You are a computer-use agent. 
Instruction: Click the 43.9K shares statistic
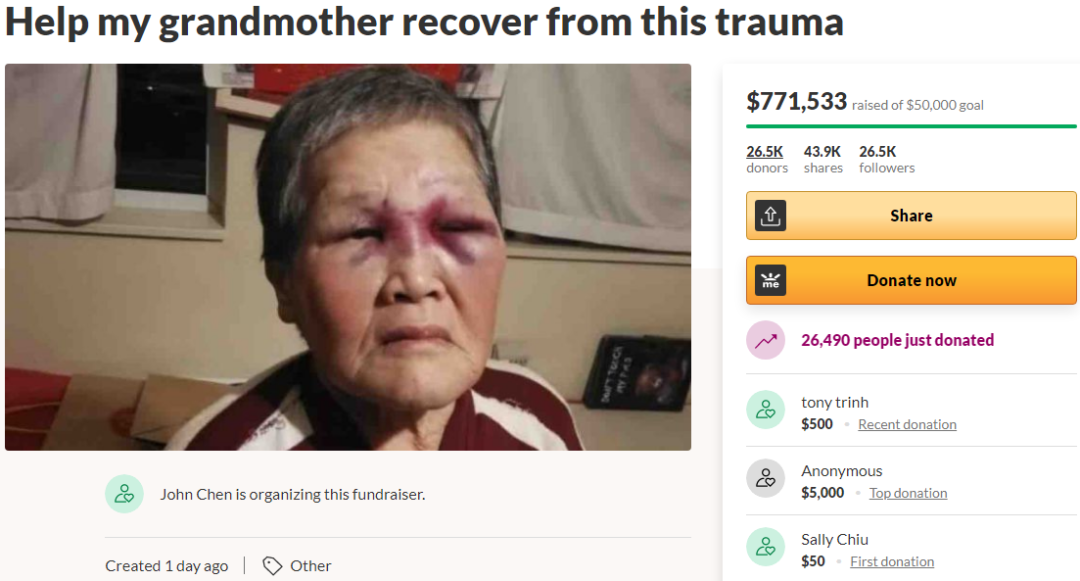(823, 159)
